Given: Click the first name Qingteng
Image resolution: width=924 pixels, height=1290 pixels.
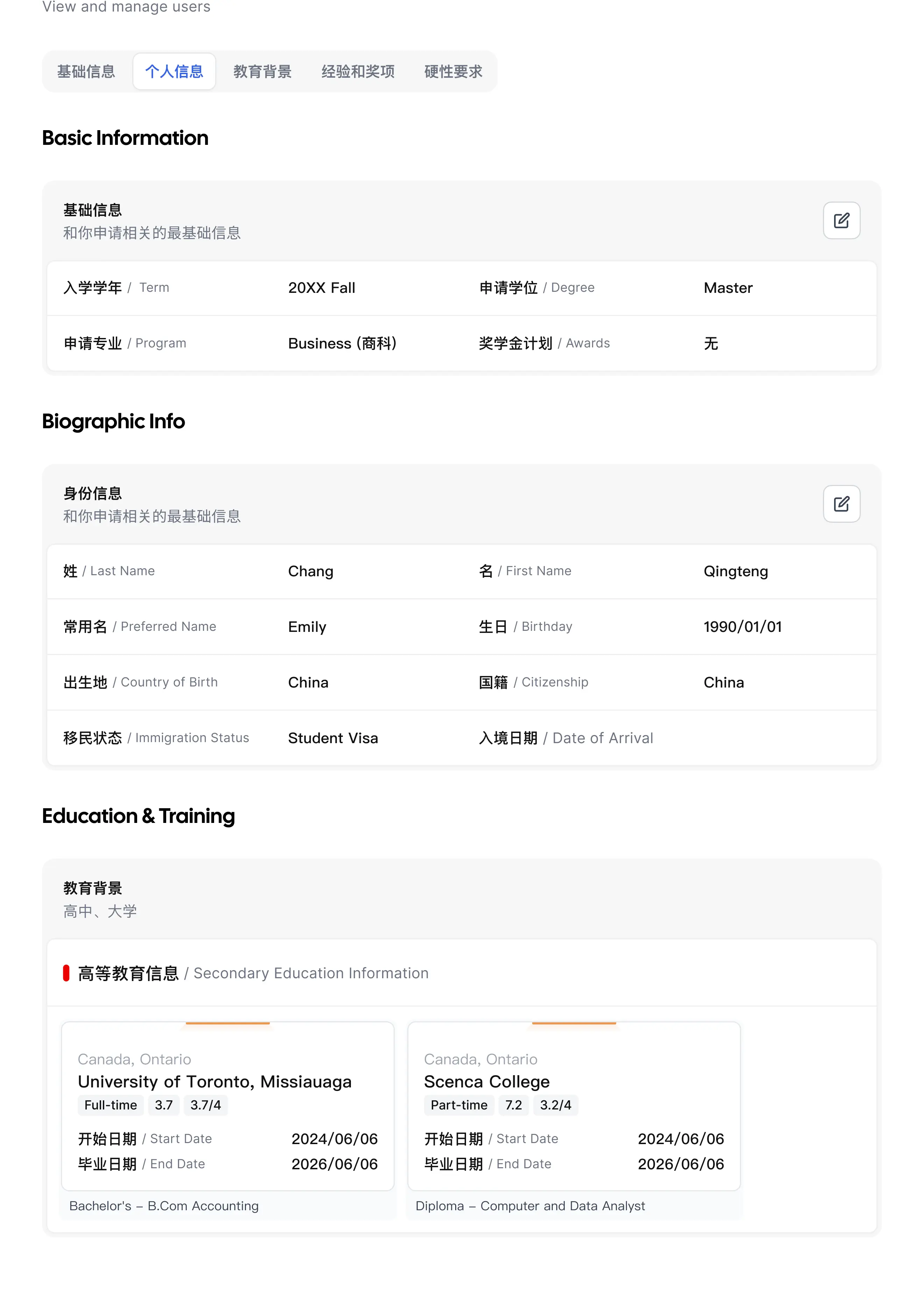Looking at the screenshot, I should point(736,571).
